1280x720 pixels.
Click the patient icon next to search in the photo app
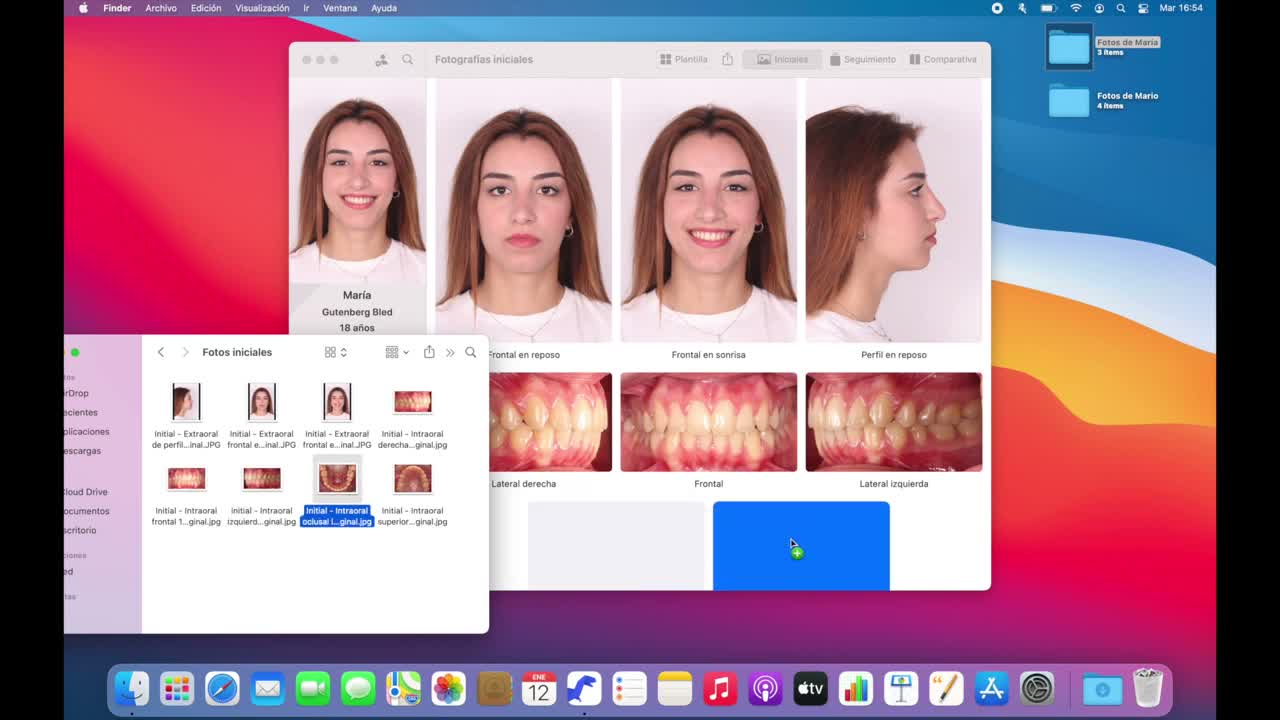tap(381, 60)
